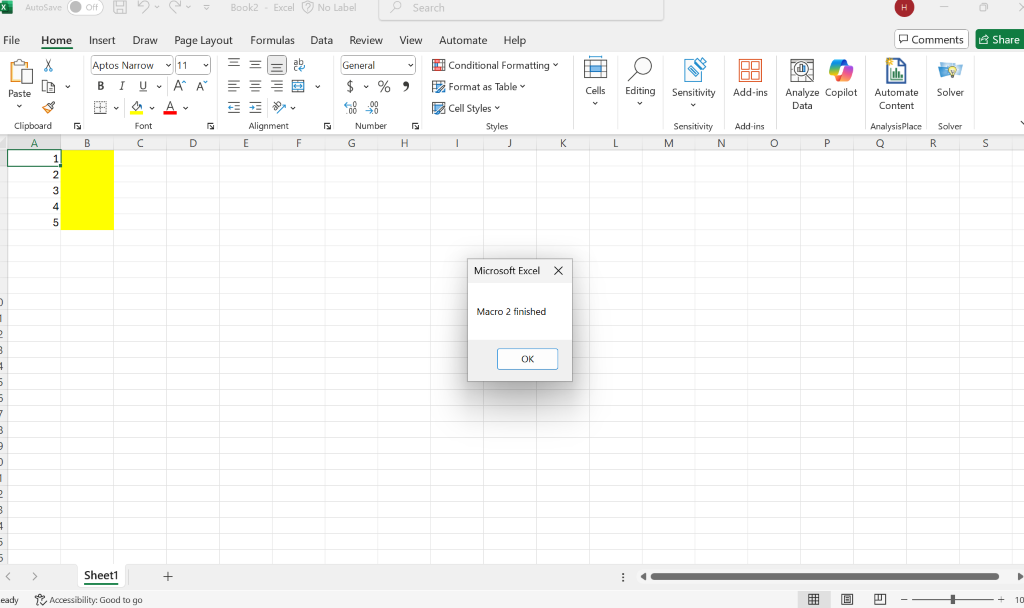This screenshot has width=1024, height=608.
Task: Close the Microsoft Excel message dialog
Action: [x=558, y=270]
